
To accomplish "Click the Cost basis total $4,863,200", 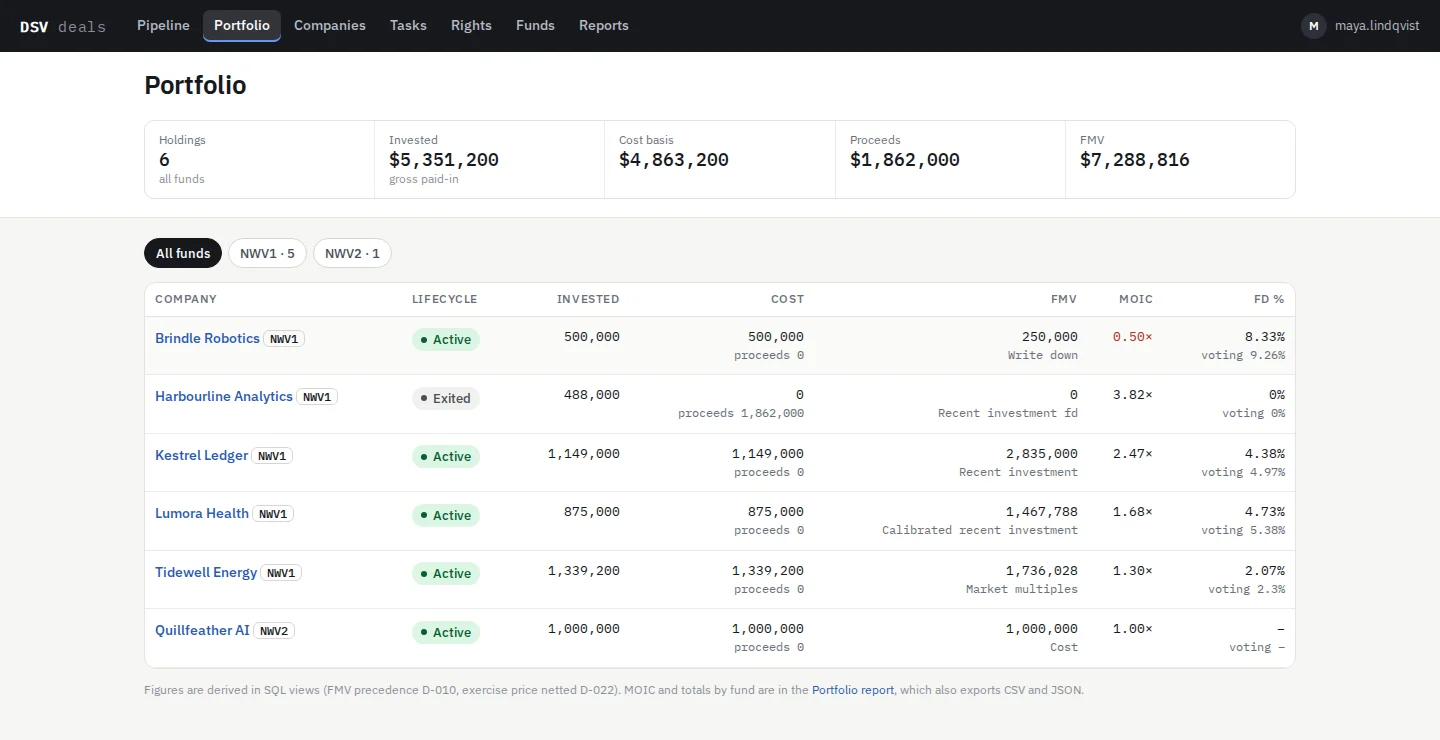I will pos(674,160).
